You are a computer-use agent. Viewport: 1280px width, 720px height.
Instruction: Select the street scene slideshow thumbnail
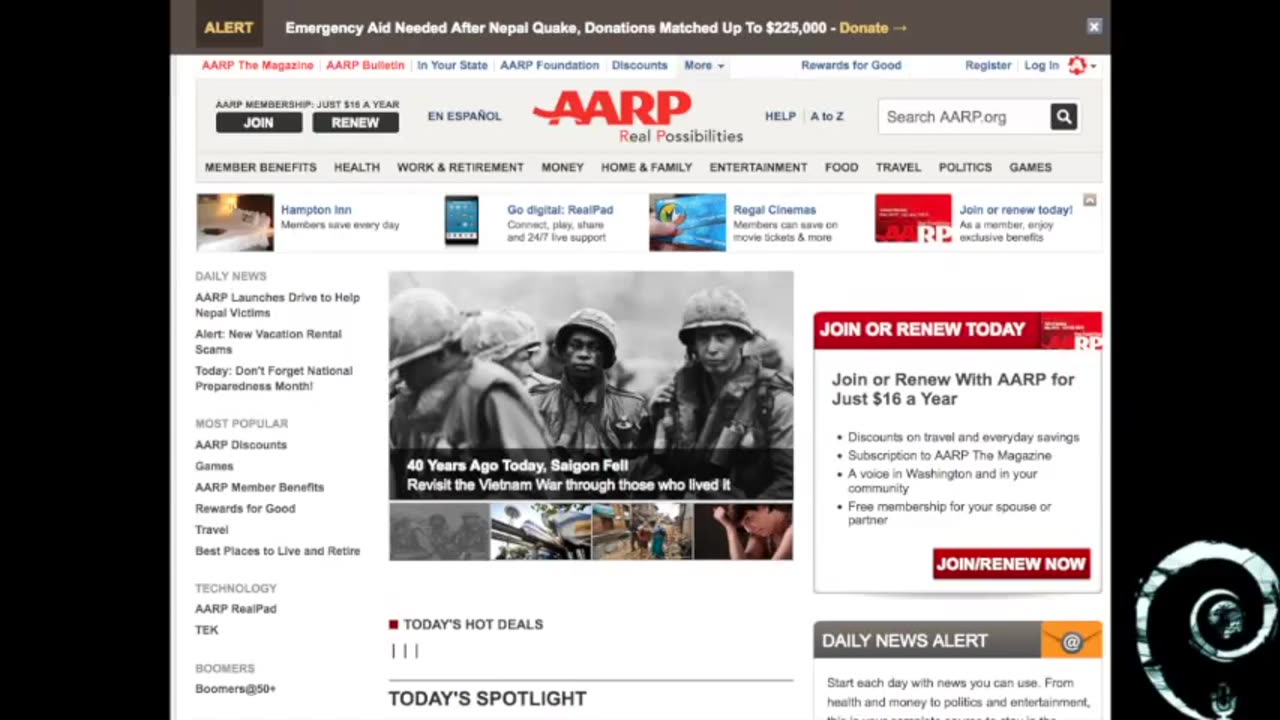(642, 531)
